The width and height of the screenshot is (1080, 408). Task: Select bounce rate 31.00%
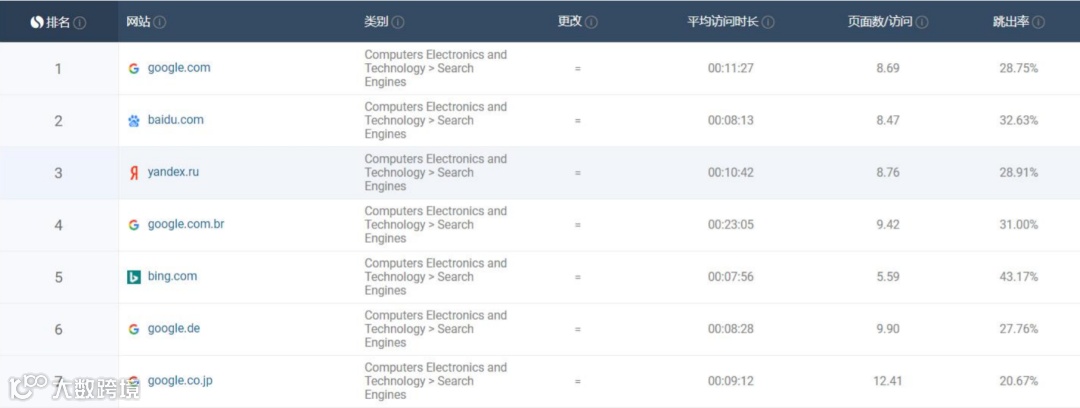coord(1019,225)
